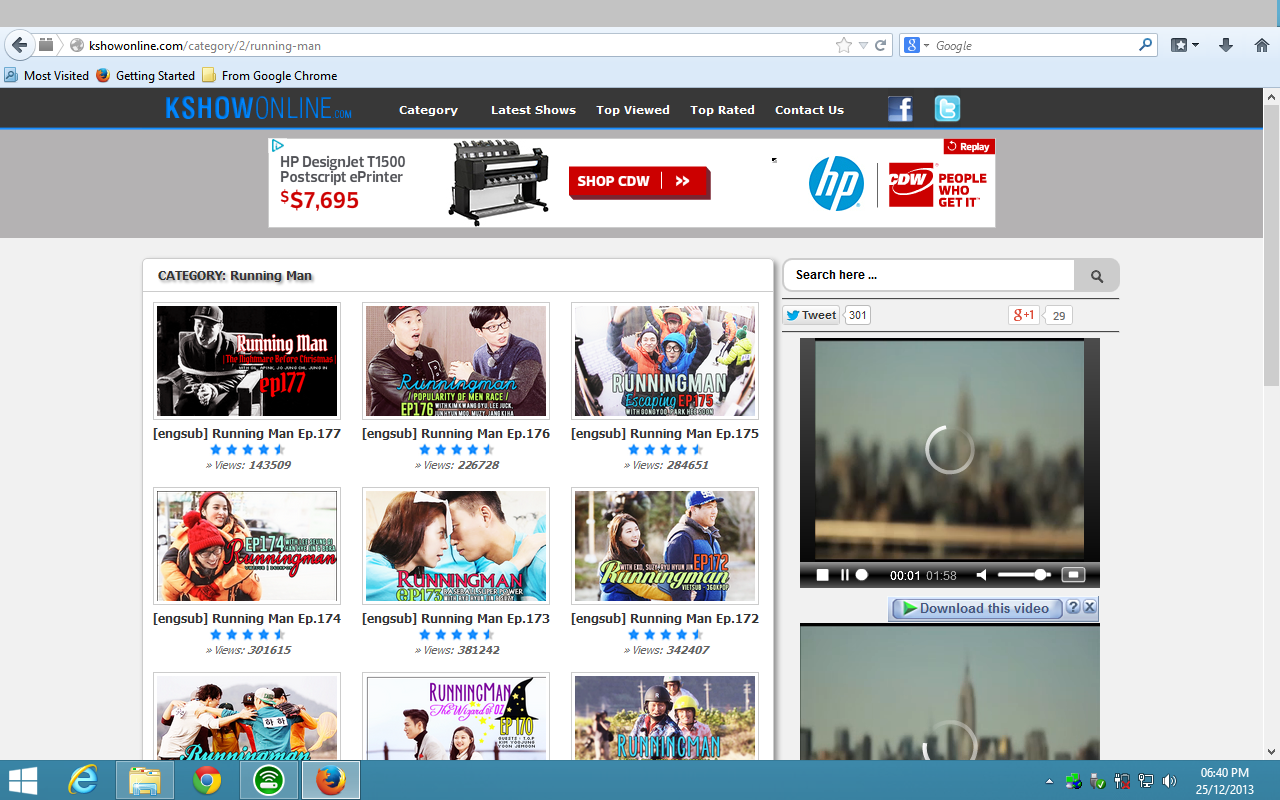
Task: Click the KSHOWONLINE.com logo
Action: [x=259, y=109]
